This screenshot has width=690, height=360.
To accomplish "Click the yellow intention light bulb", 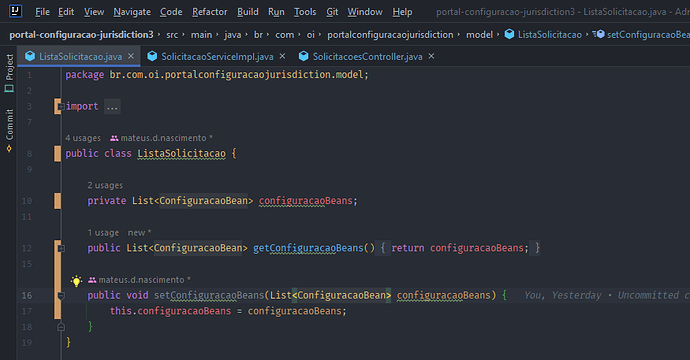I will pos(76,281).
